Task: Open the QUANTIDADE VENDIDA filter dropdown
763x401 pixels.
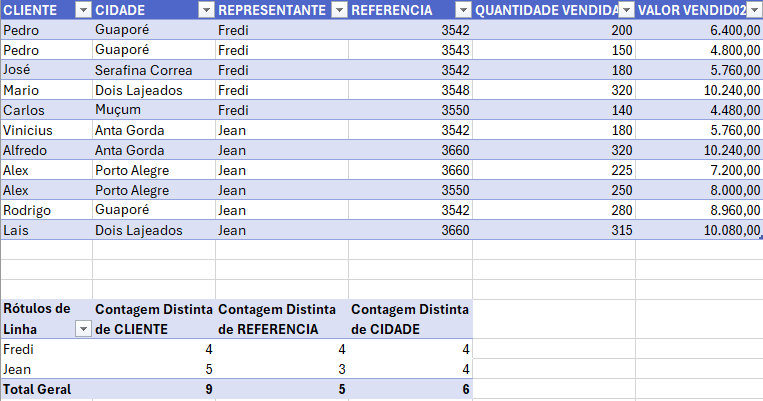Action: [627, 10]
